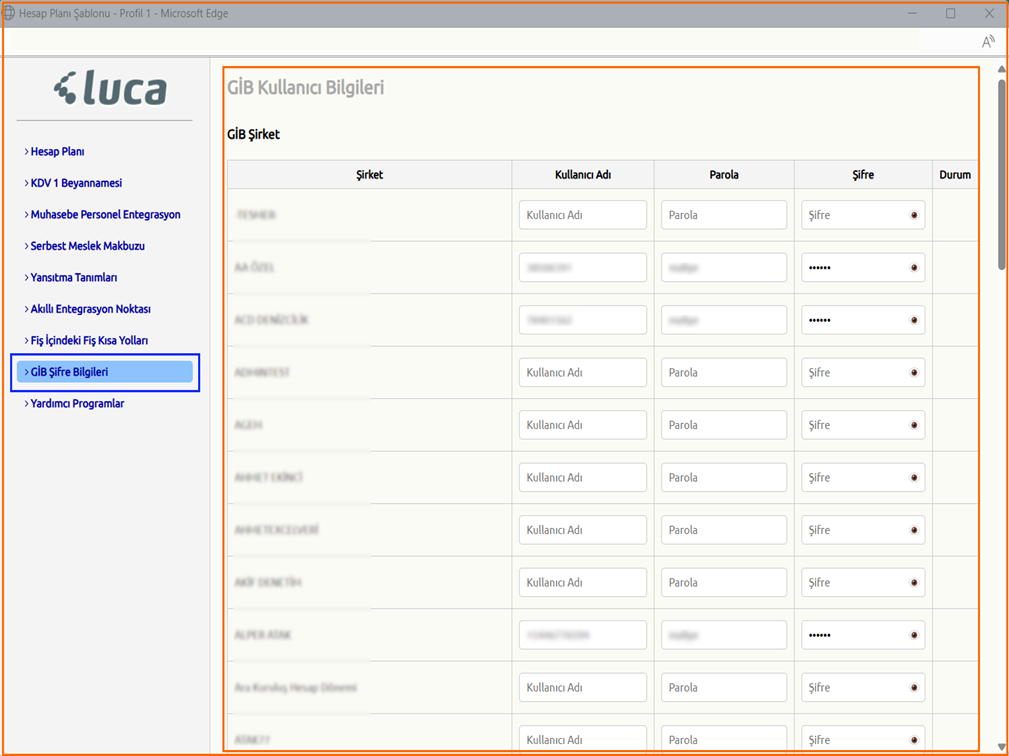Focus Kullanıcı Adı input in ADMINTEST row
The width and height of the screenshot is (1009, 756).
[x=583, y=373]
